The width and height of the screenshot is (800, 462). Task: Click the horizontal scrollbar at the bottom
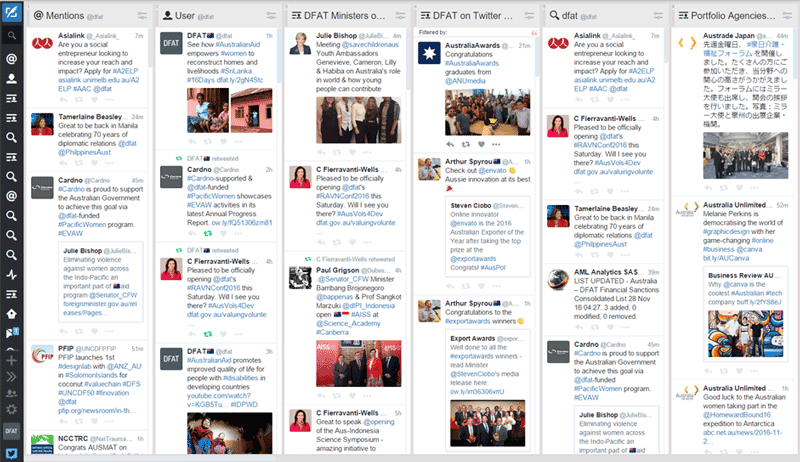(x=151, y=458)
